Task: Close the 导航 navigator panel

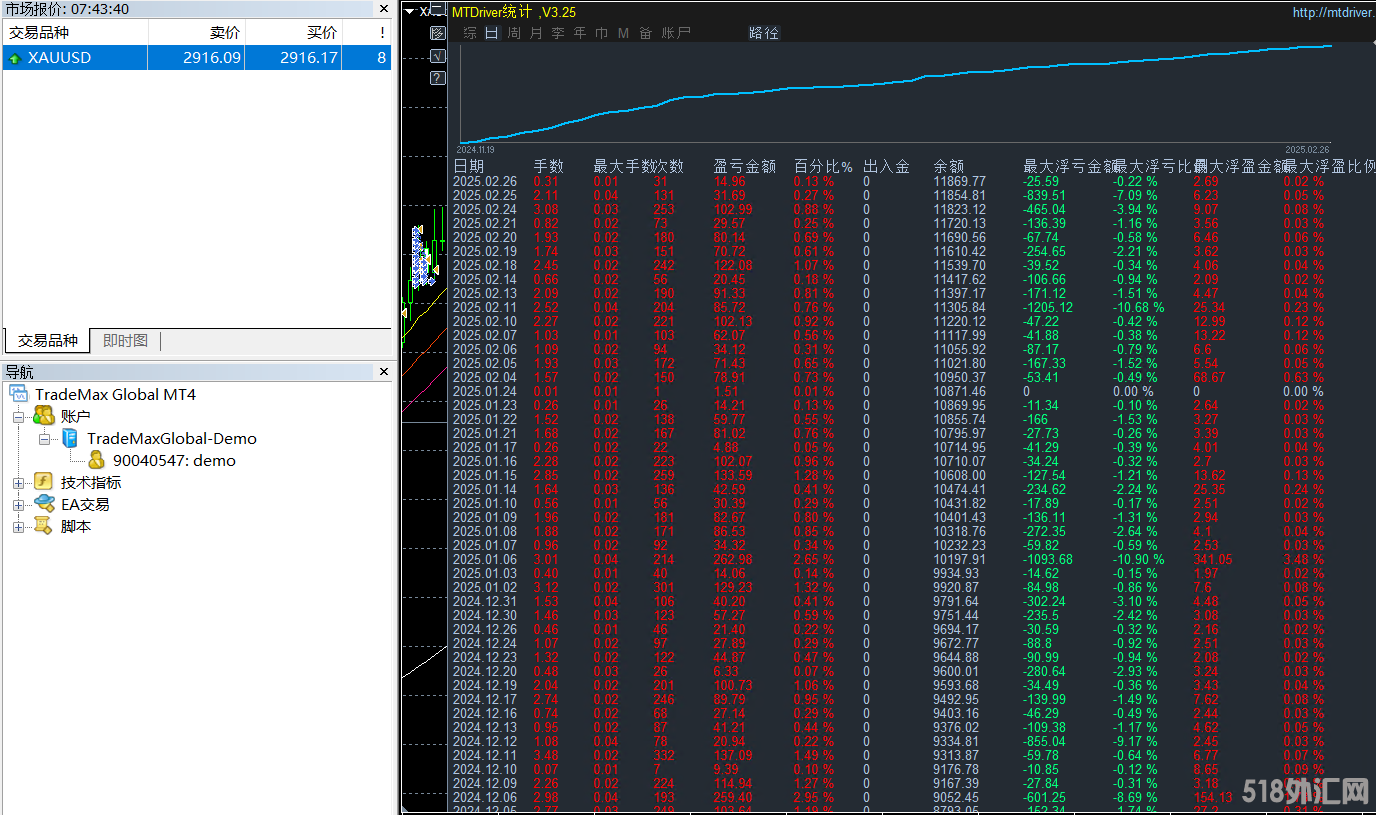Action: (x=383, y=372)
